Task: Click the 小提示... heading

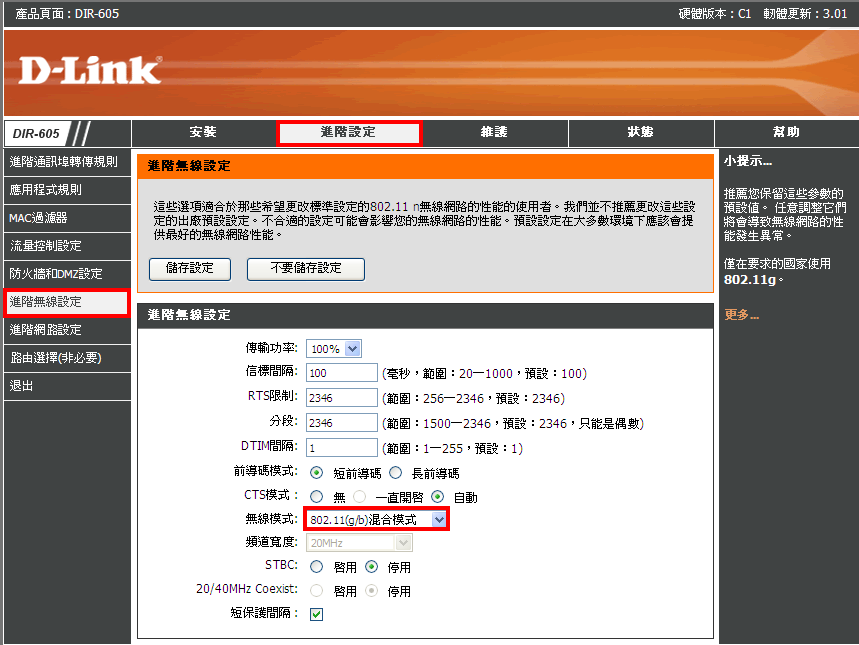Action: click(x=748, y=161)
